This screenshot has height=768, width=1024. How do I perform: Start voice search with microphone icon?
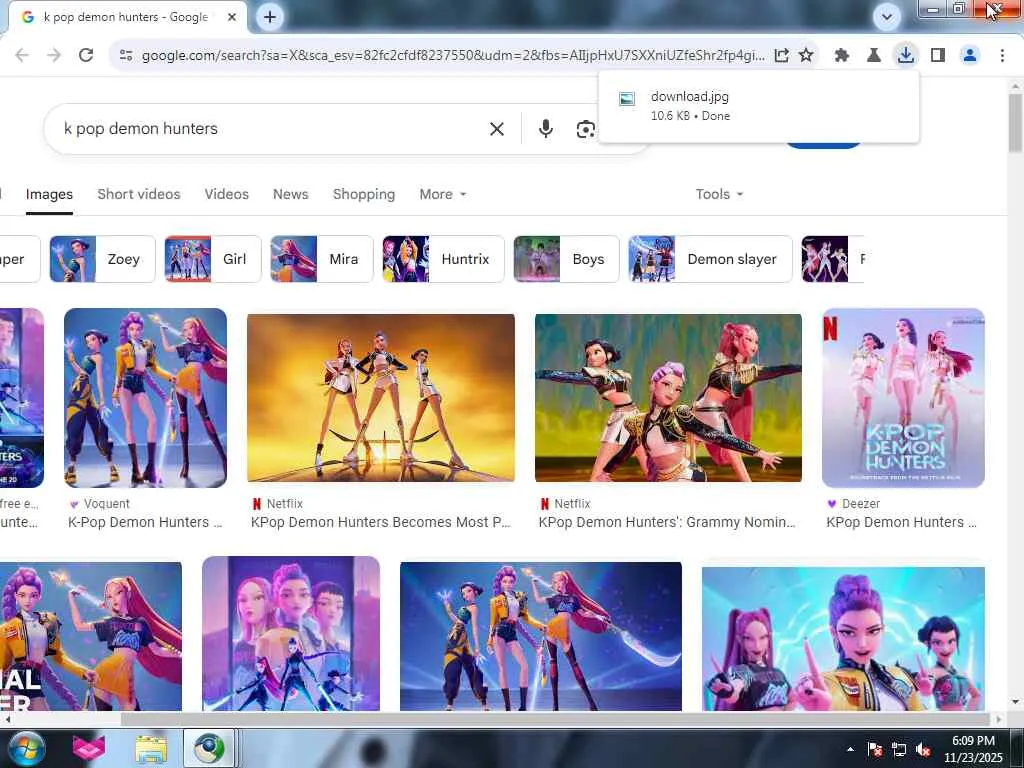click(546, 129)
